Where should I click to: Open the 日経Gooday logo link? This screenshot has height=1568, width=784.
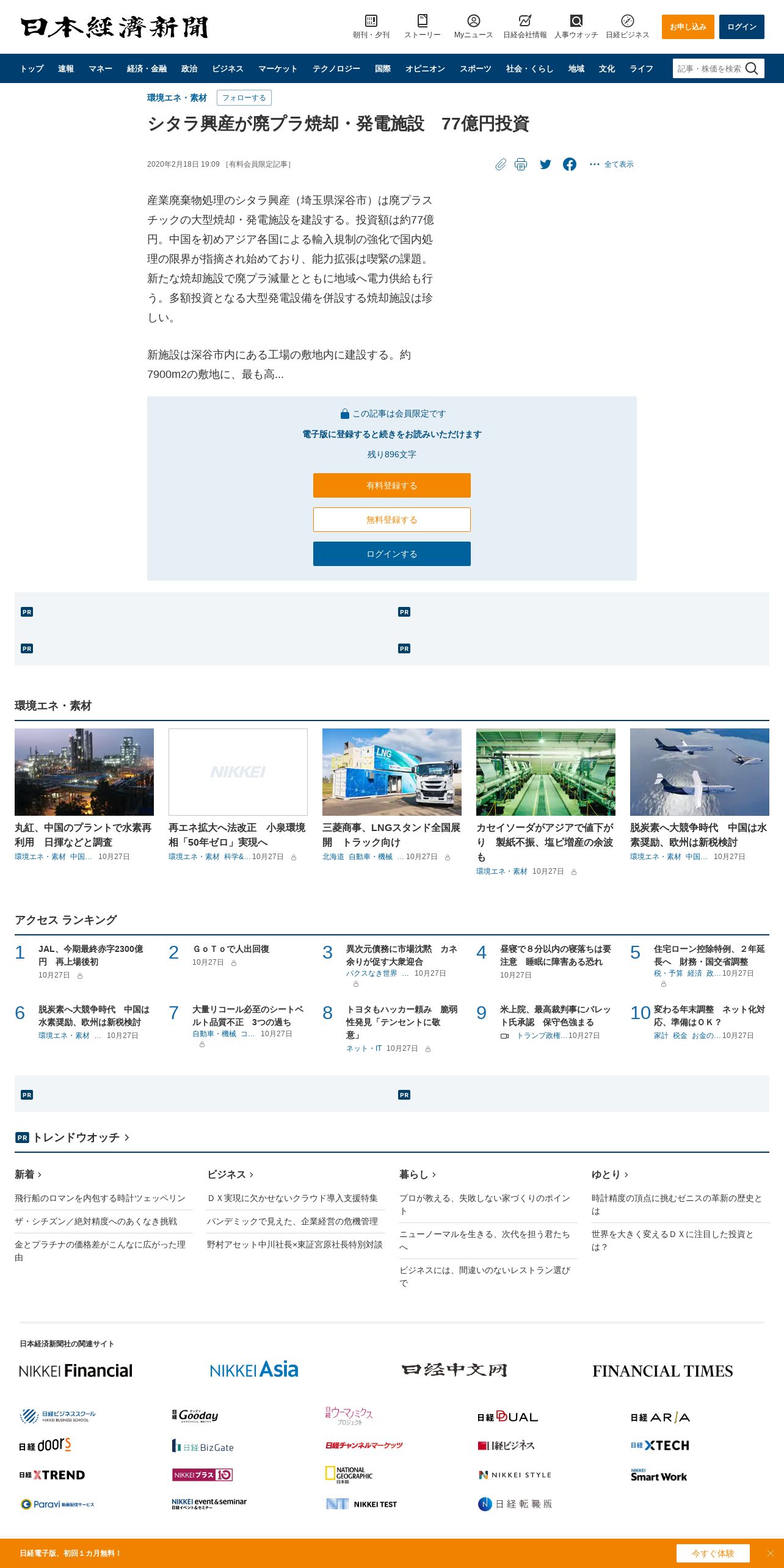click(195, 1415)
